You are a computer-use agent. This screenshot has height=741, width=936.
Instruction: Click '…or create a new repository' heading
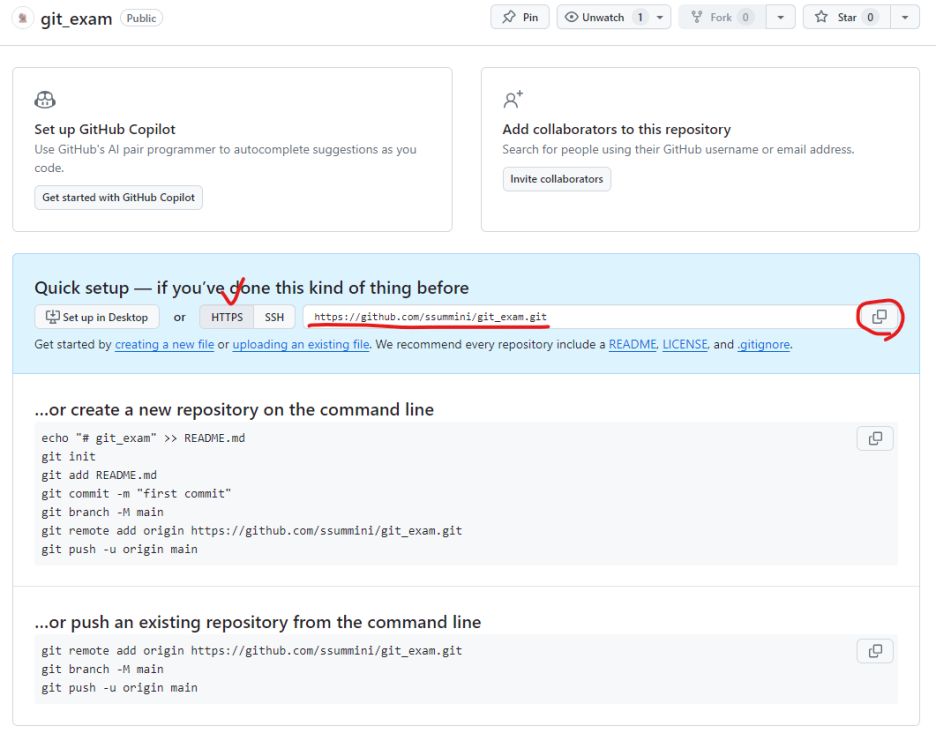[234, 410]
